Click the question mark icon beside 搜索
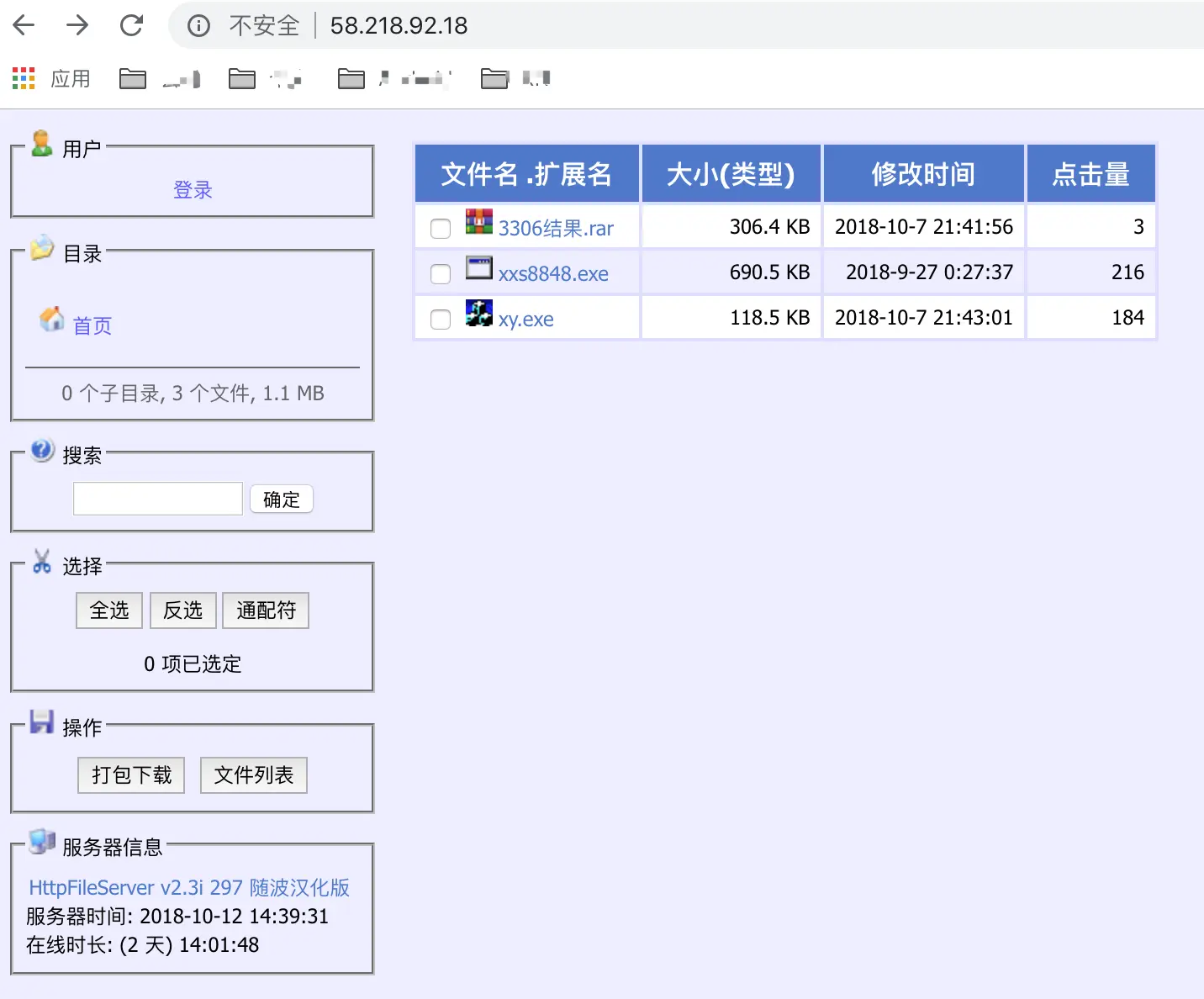 (x=43, y=450)
